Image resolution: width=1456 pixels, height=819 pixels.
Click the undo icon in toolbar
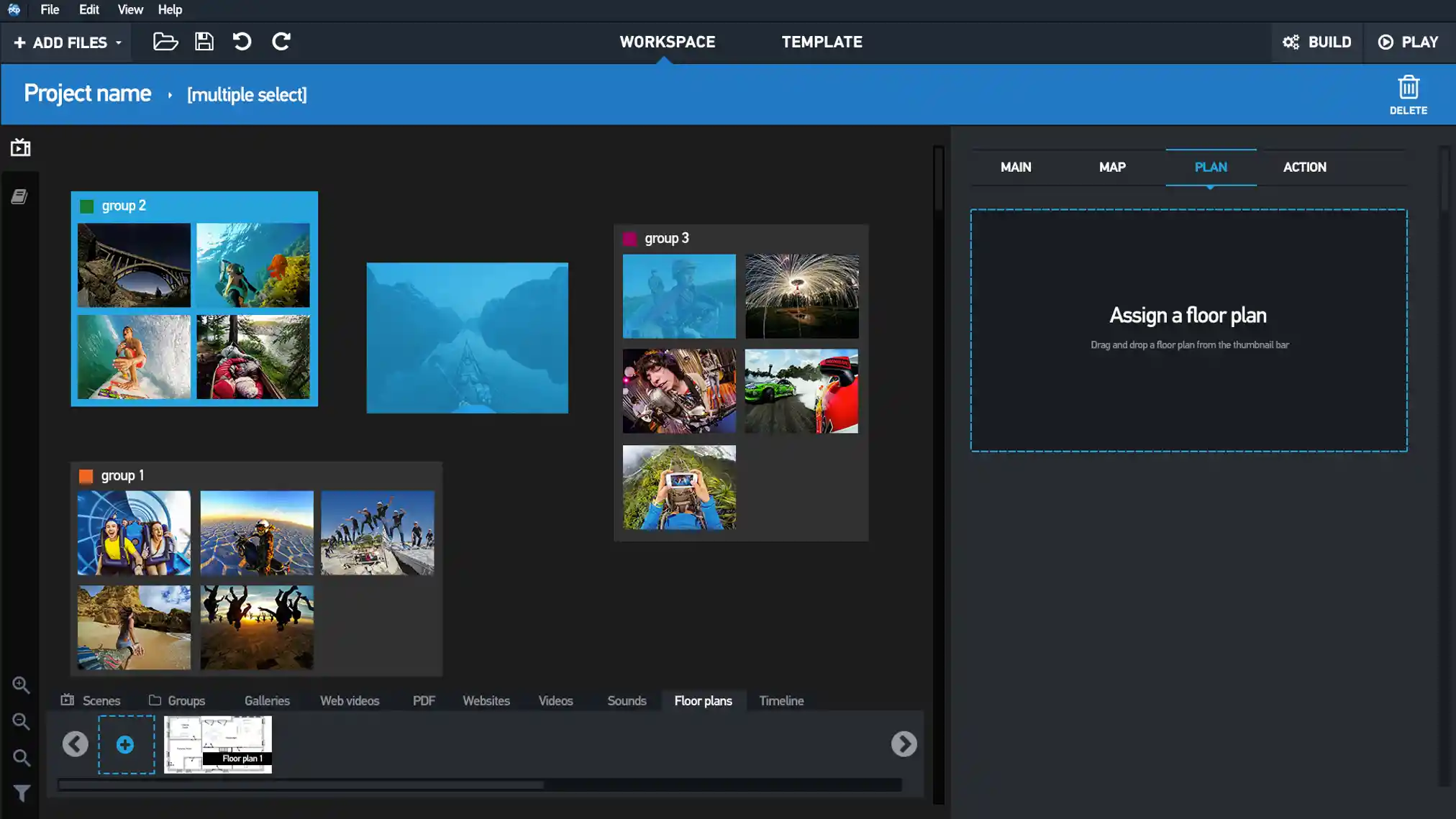click(242, 42)
